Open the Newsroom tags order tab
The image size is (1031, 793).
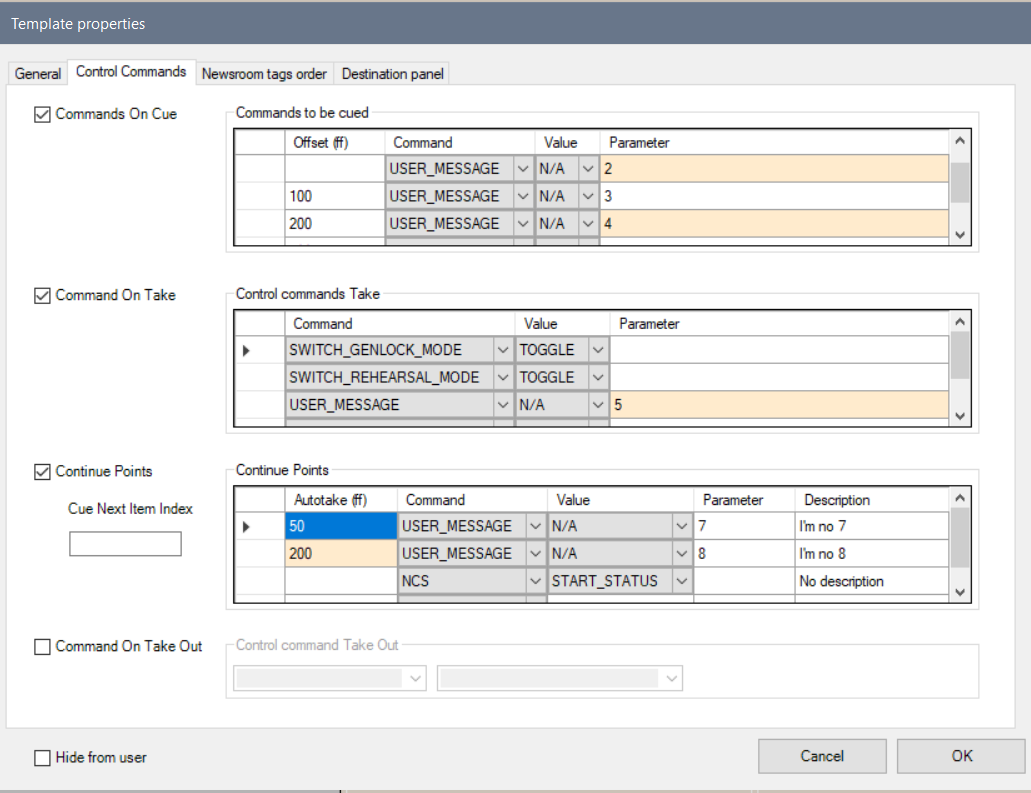coord(264,74)
